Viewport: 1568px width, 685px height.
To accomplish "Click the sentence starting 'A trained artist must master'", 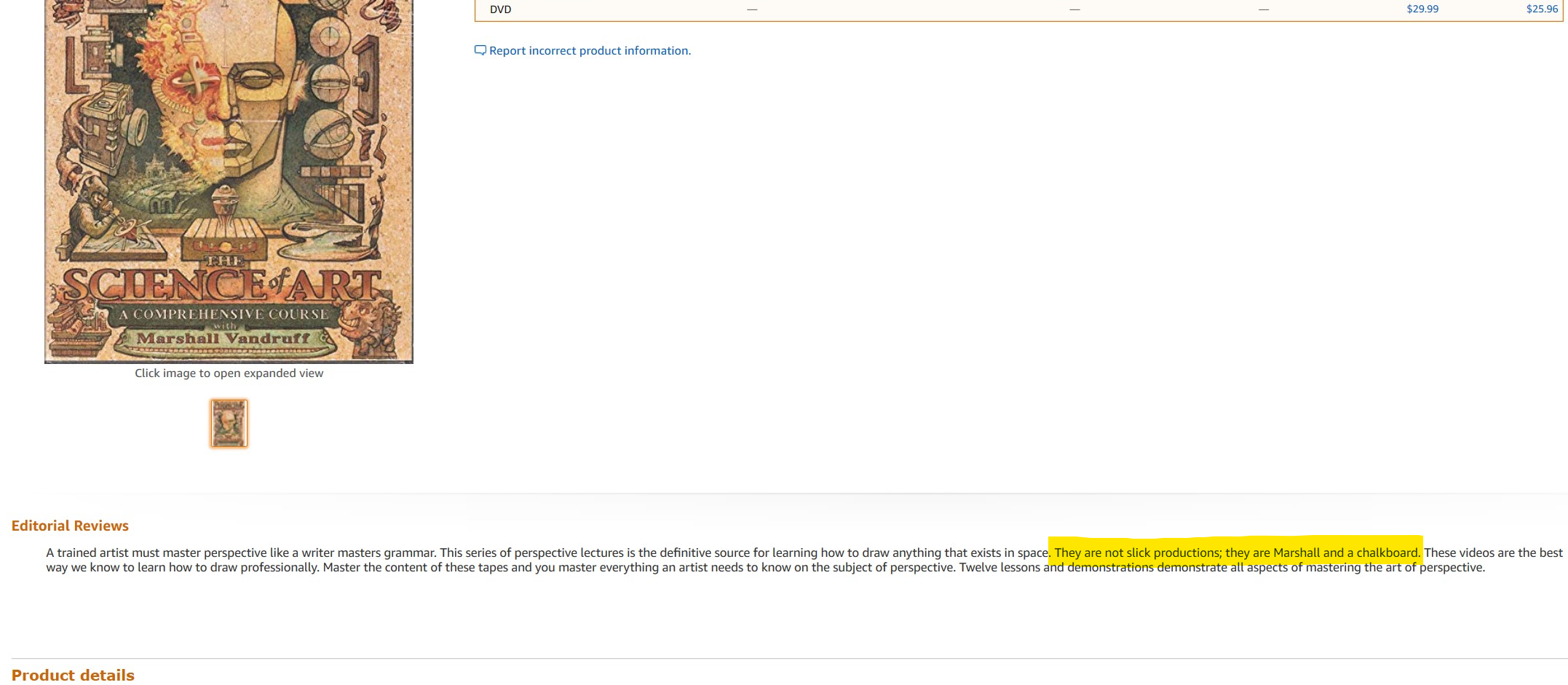I will [x=241, y=553].
